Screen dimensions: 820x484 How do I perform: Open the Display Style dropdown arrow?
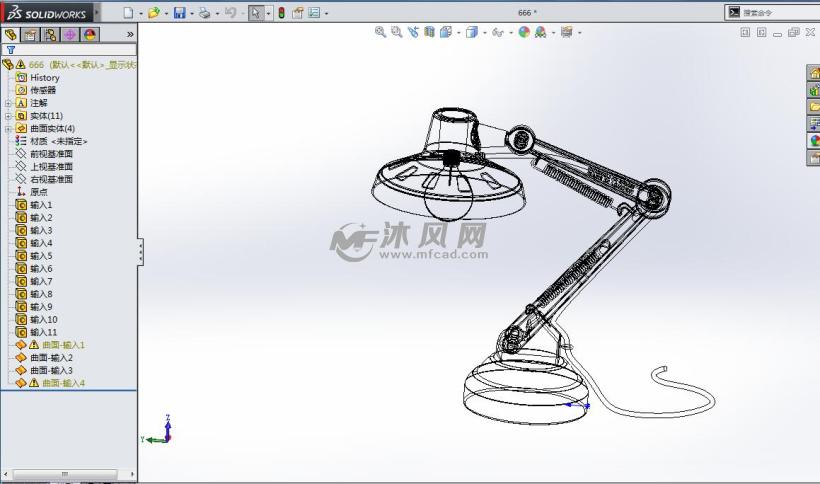pos(485,33)
